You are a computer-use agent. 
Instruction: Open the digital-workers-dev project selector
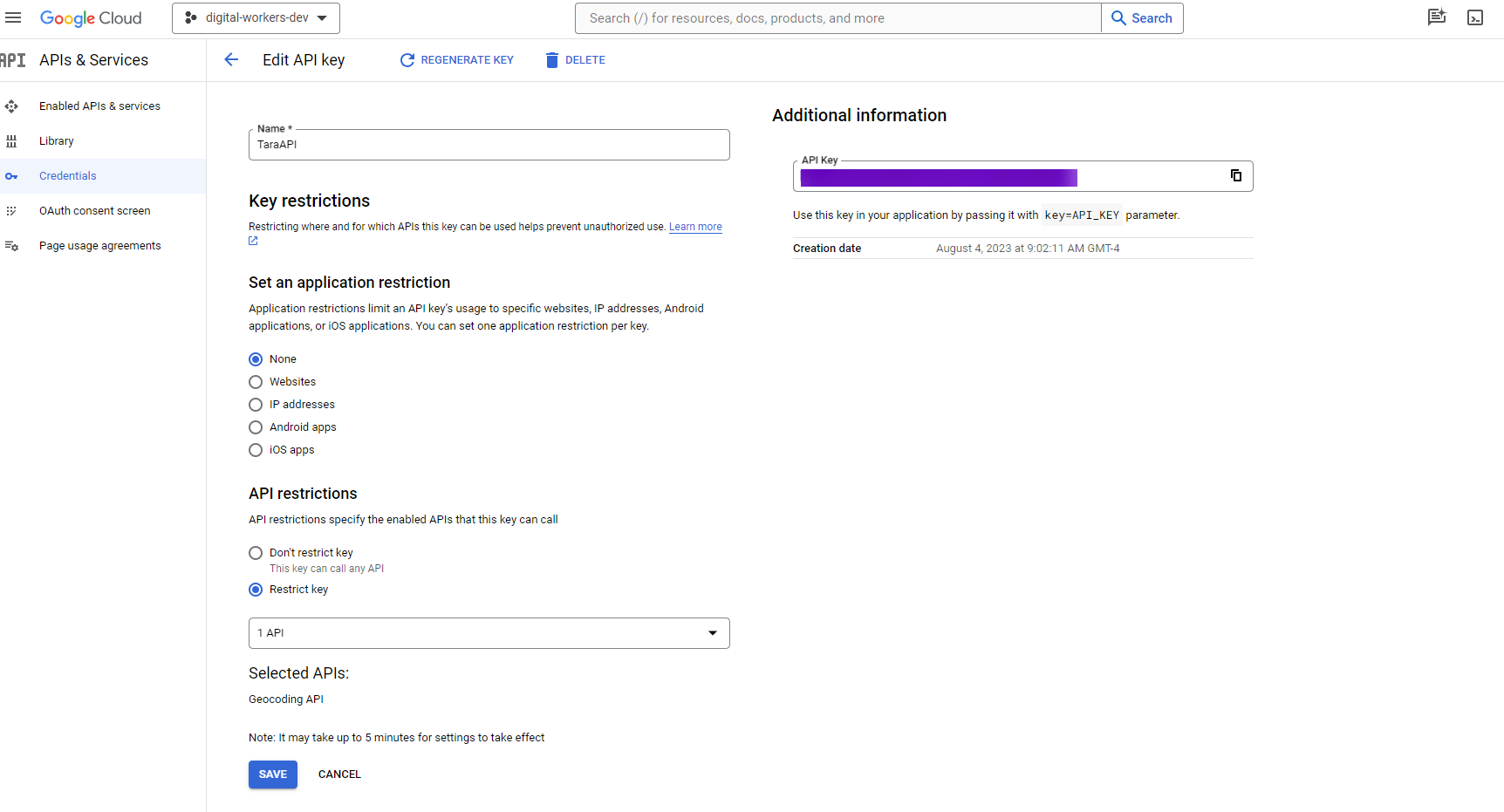[256, 18]
